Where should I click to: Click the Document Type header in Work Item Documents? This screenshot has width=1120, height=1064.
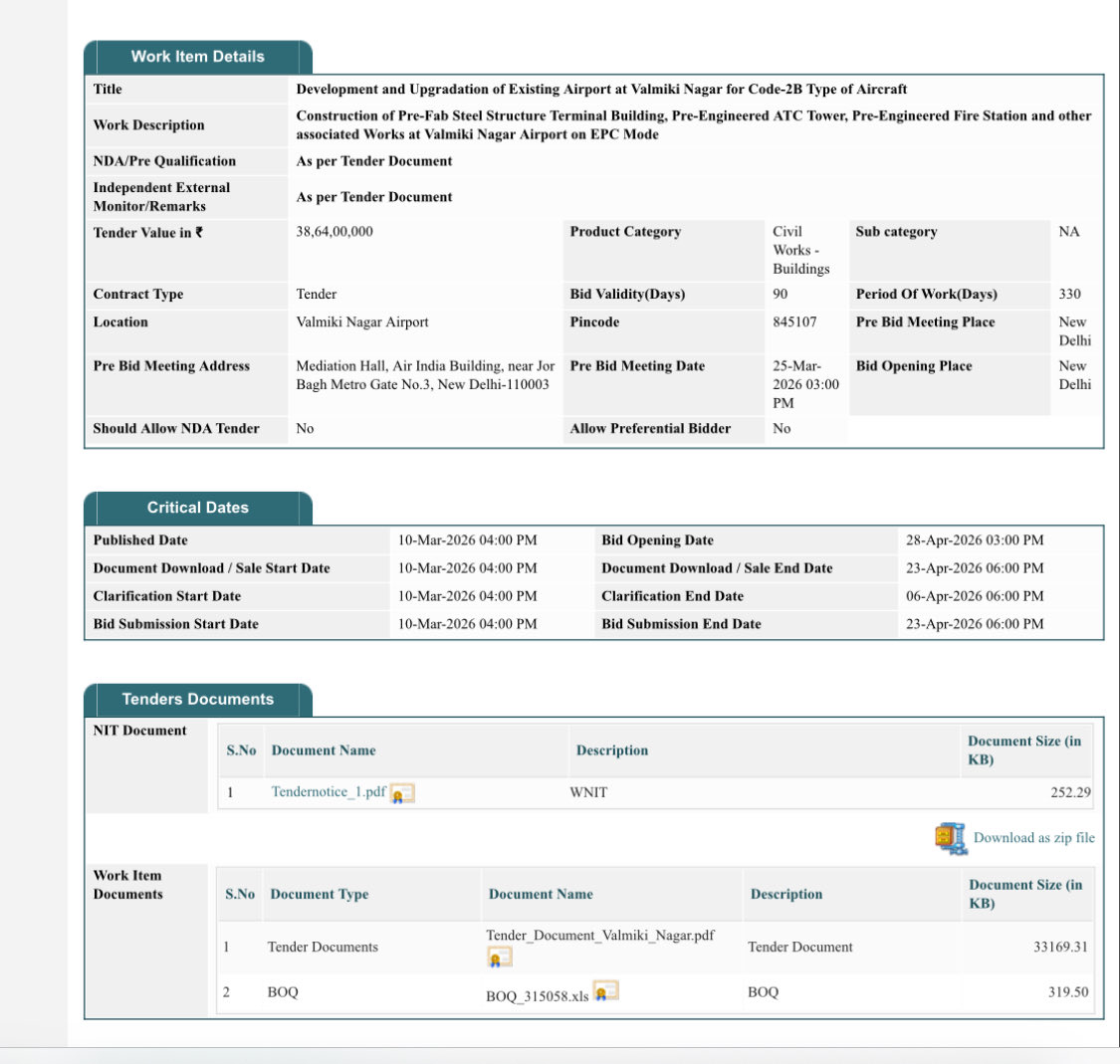[320, 894]
